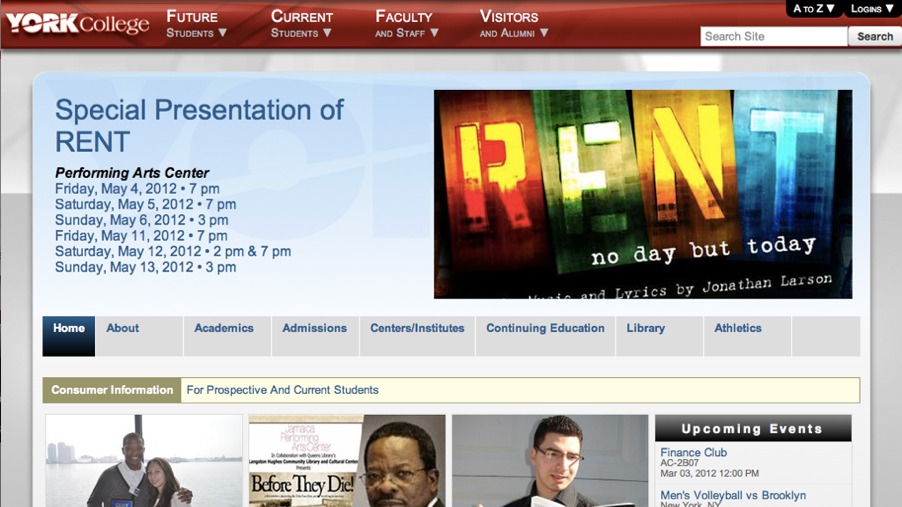Open the Logins dropdown
The height and width of the screenshot is (507, 902).
[872, 9]
